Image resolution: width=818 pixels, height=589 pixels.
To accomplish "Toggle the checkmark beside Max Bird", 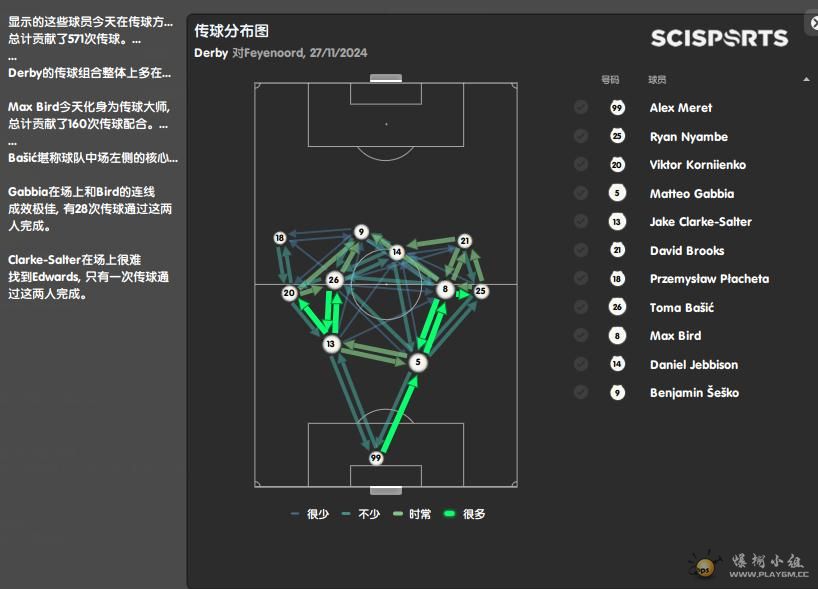I will coord(580,335).
